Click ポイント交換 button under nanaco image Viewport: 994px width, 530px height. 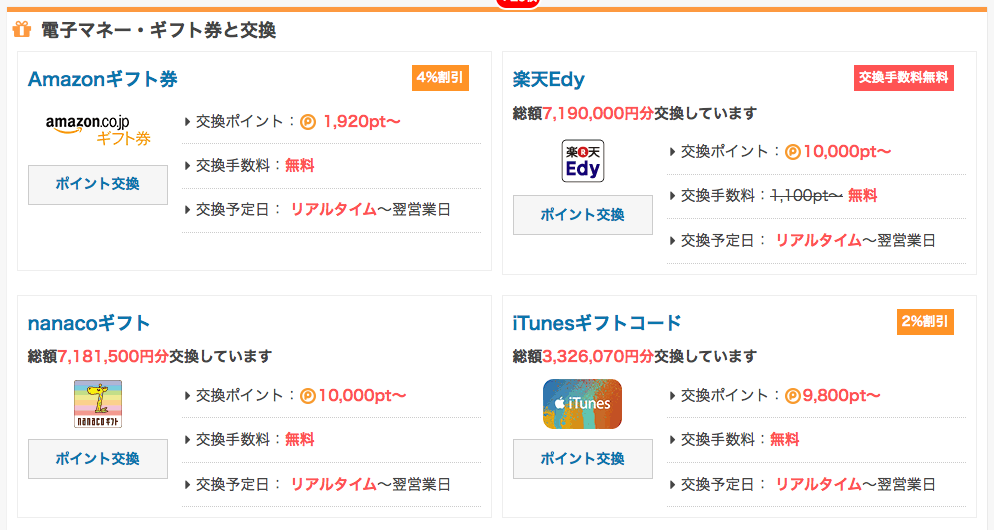[x=98, y=459]
